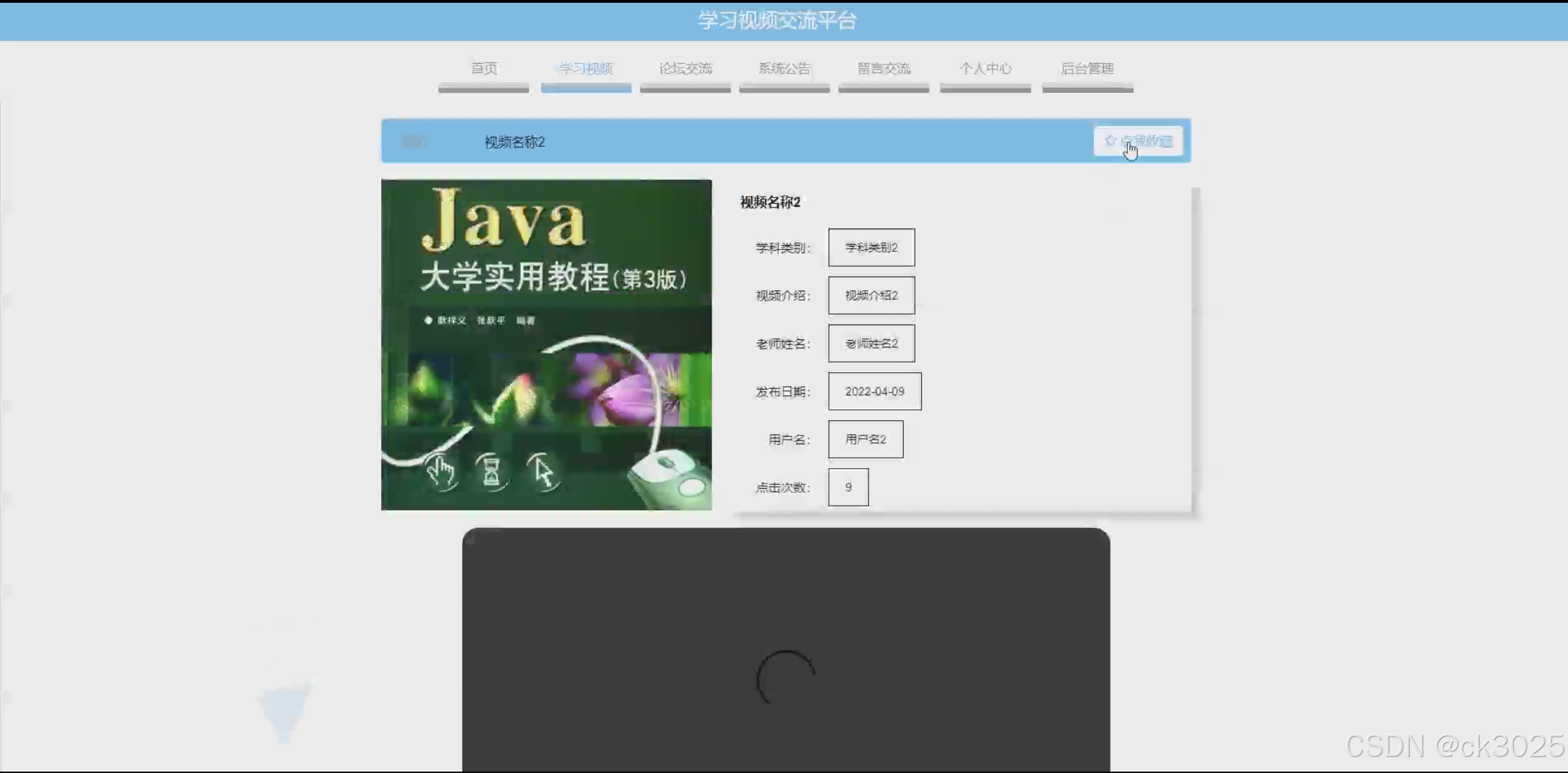Select the 视频介绍2 description box
Screen dimensions: 1568x773
point(871,296)
